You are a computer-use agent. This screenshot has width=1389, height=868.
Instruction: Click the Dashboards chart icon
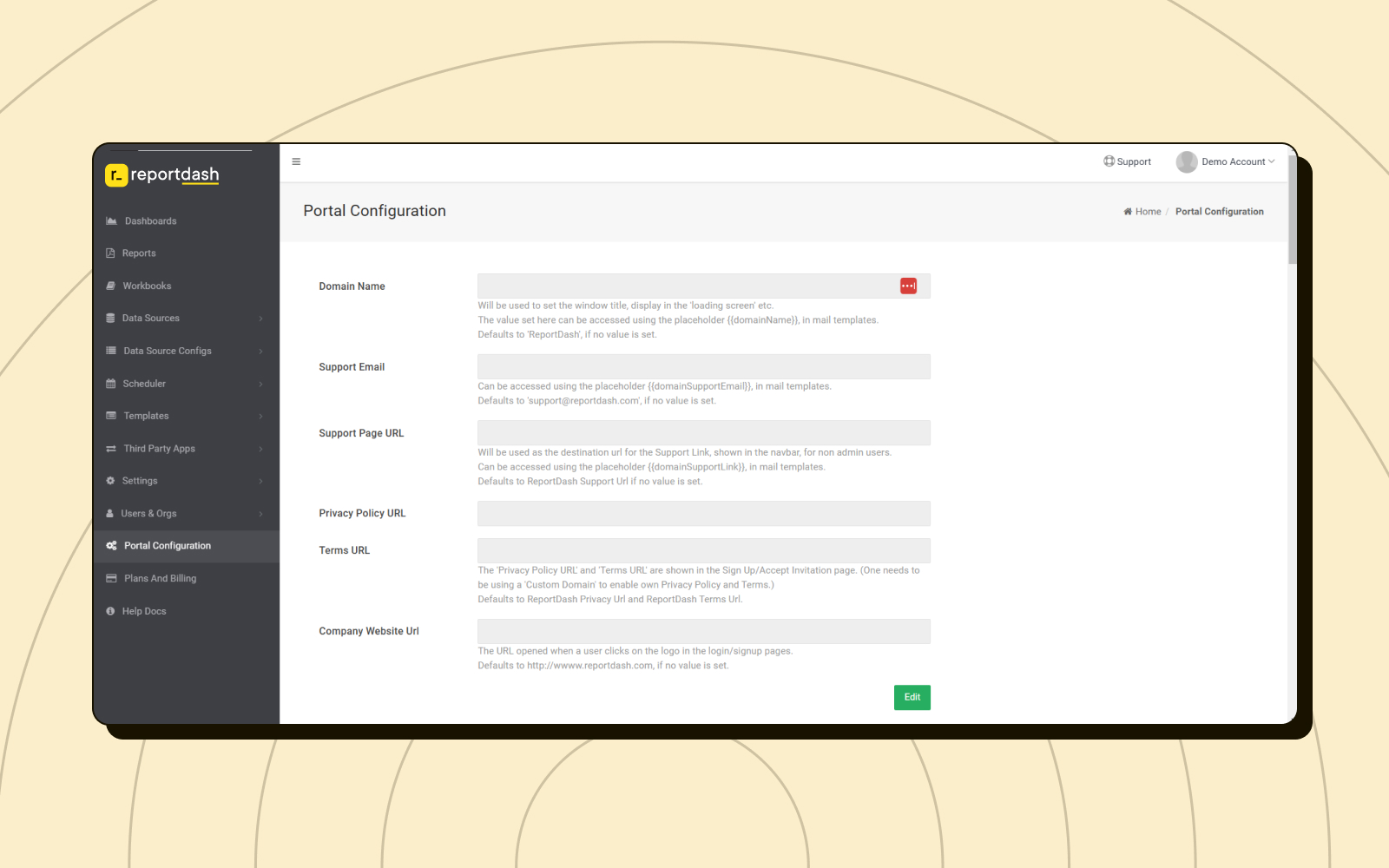[x=111, y=221]
